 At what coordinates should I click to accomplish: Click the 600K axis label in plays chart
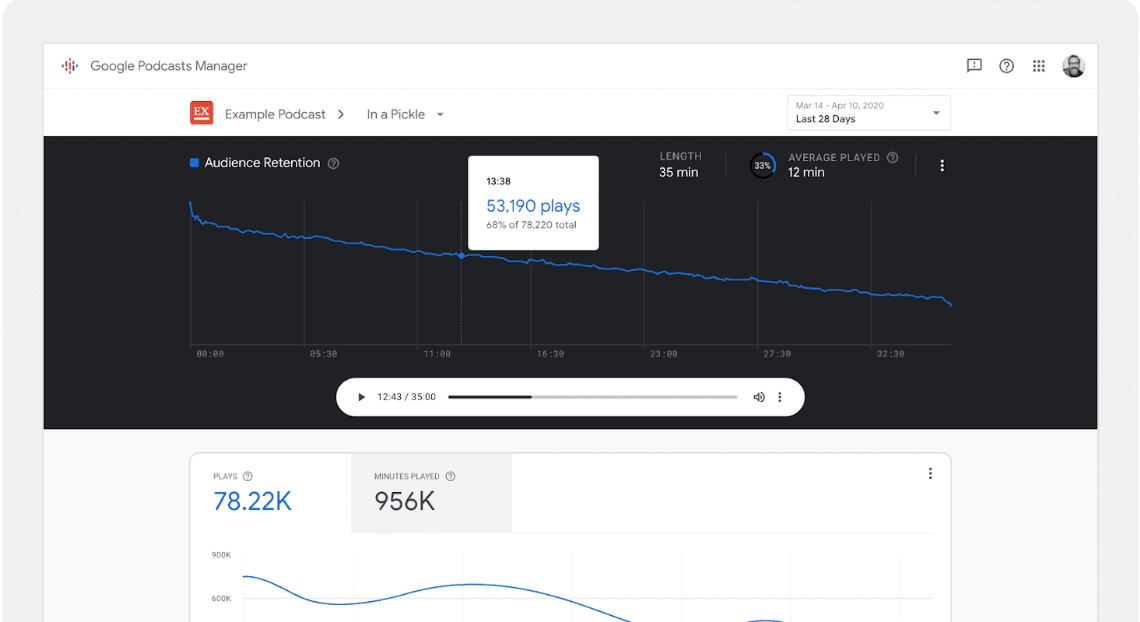coord(221,598)
